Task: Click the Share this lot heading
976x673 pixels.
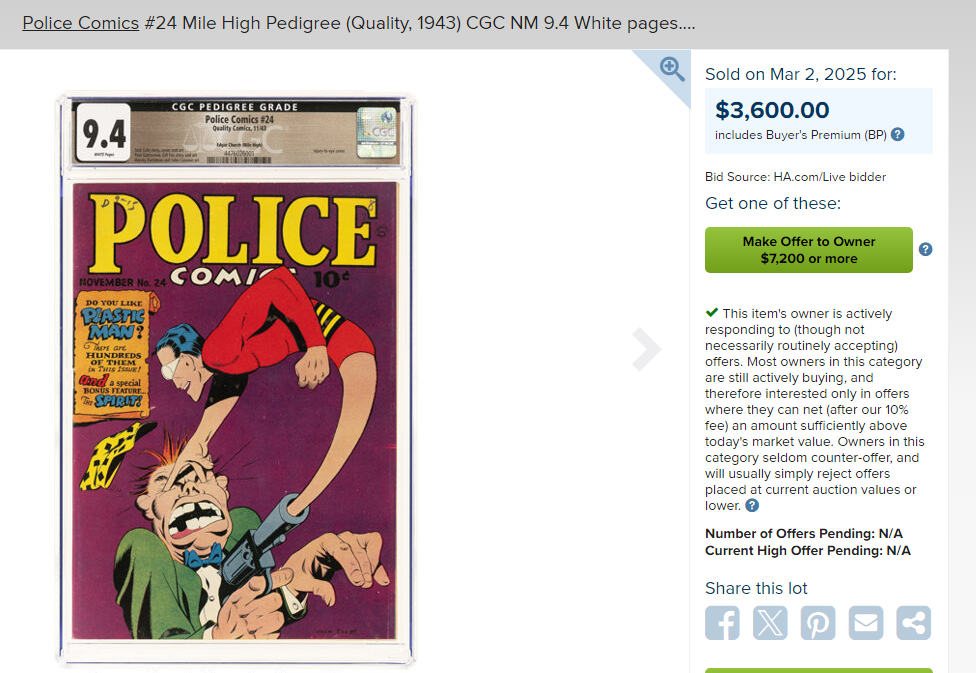Action: pyautogui.click(x=756, y=589)
